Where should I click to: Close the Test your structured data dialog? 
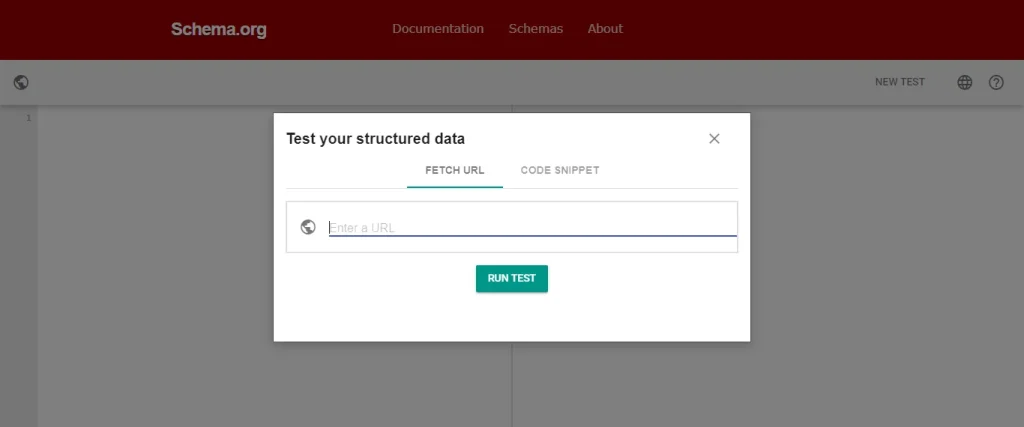coord(714,138)
